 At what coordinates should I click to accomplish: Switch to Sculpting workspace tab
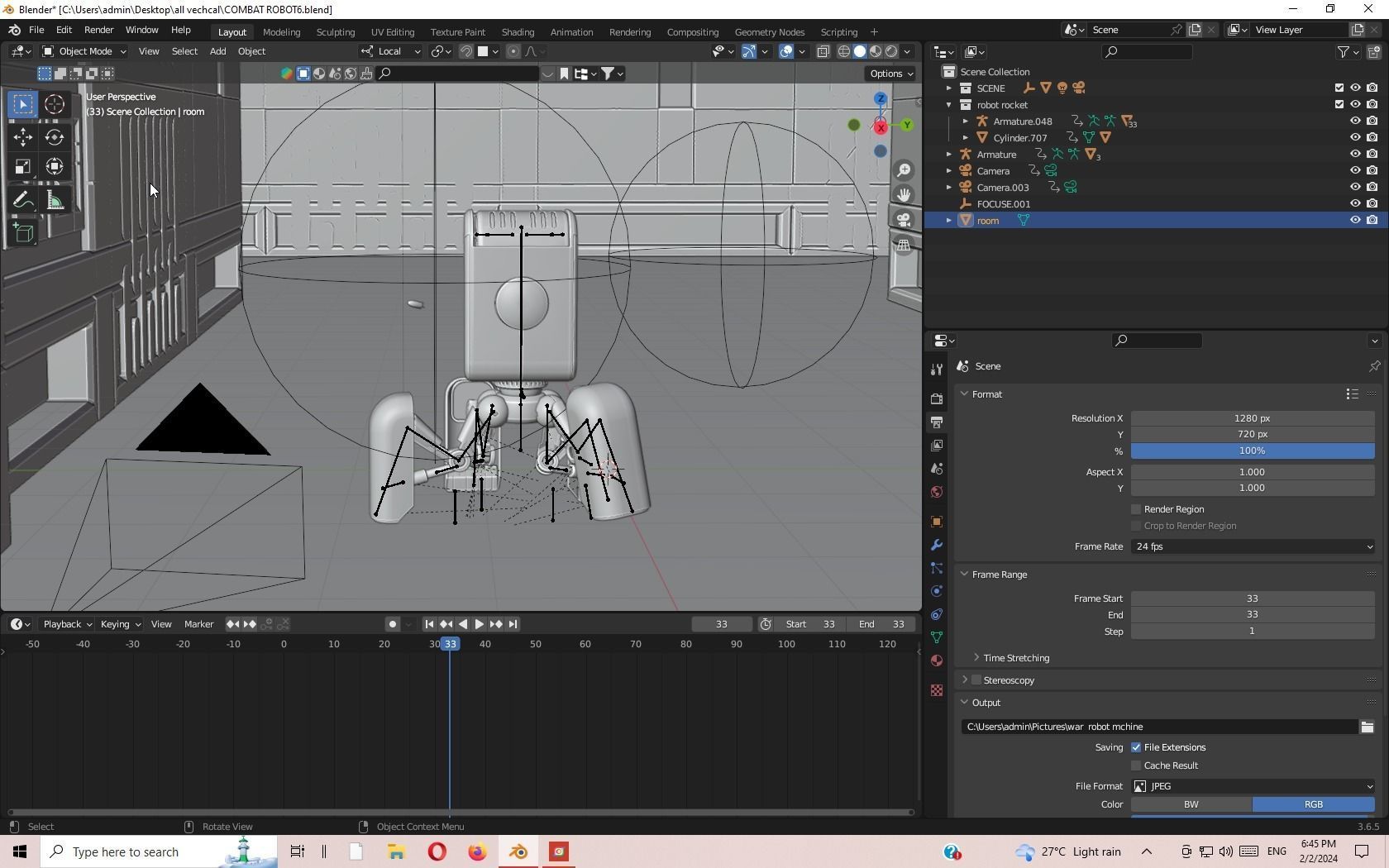point(336,31)
